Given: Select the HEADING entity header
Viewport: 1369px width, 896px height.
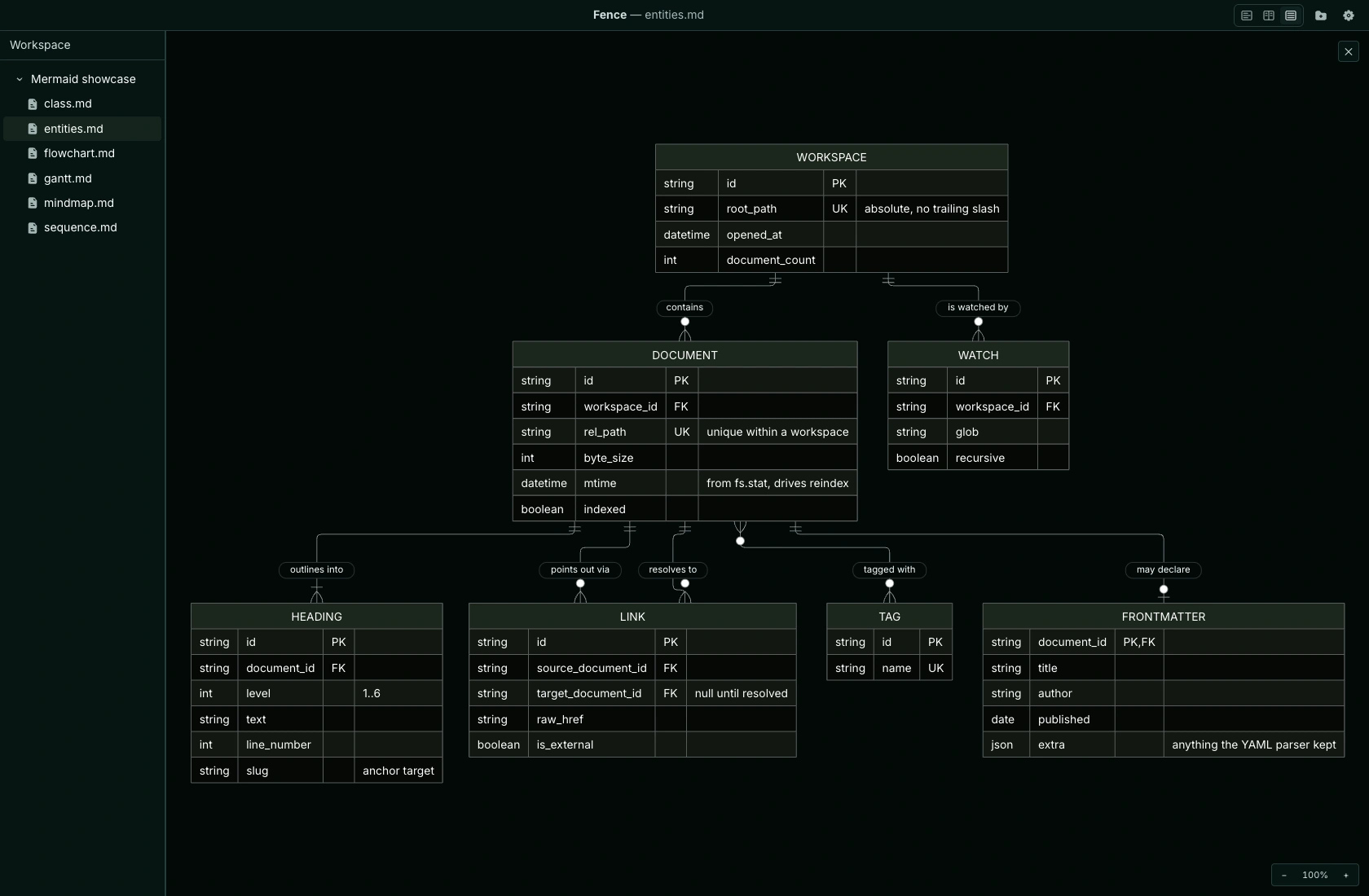Looking at the screenshot, I should (316, 617).
